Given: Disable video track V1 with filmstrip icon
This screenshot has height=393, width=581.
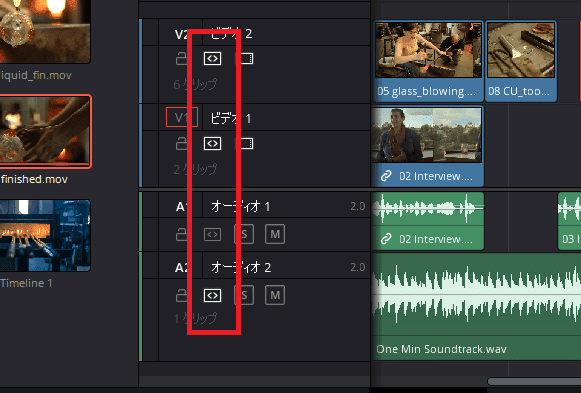Looking at the screenshot, I should pos(245,144).
